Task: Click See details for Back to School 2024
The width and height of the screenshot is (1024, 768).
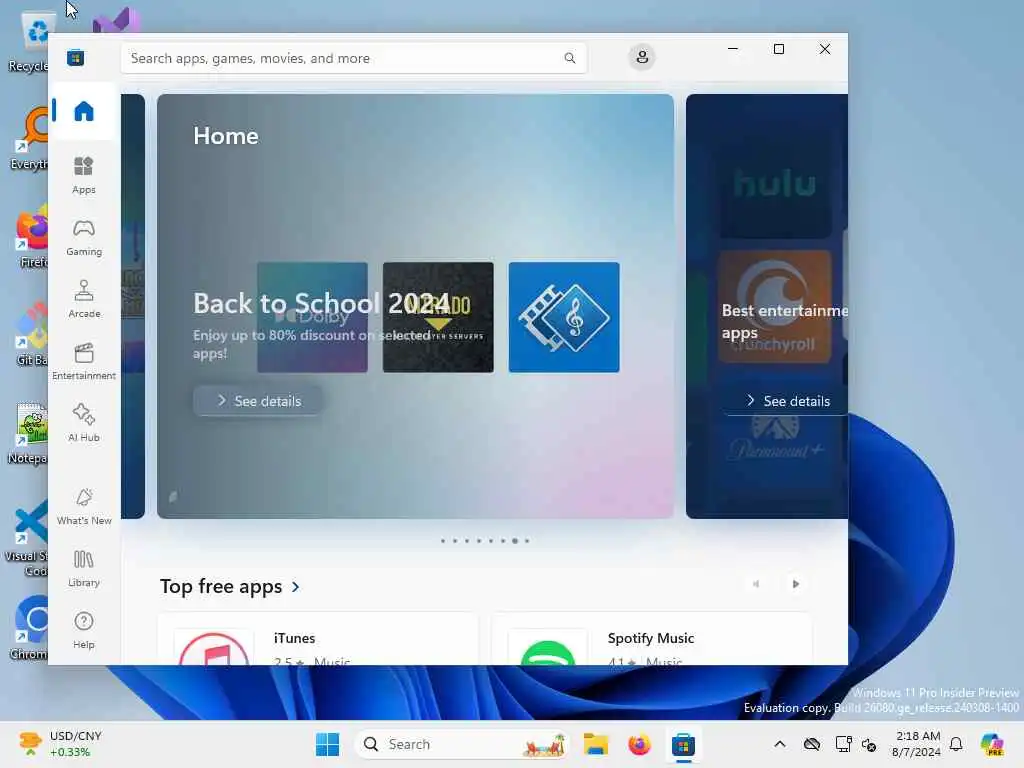Action: pyautogui.click(x=257, y=401)
